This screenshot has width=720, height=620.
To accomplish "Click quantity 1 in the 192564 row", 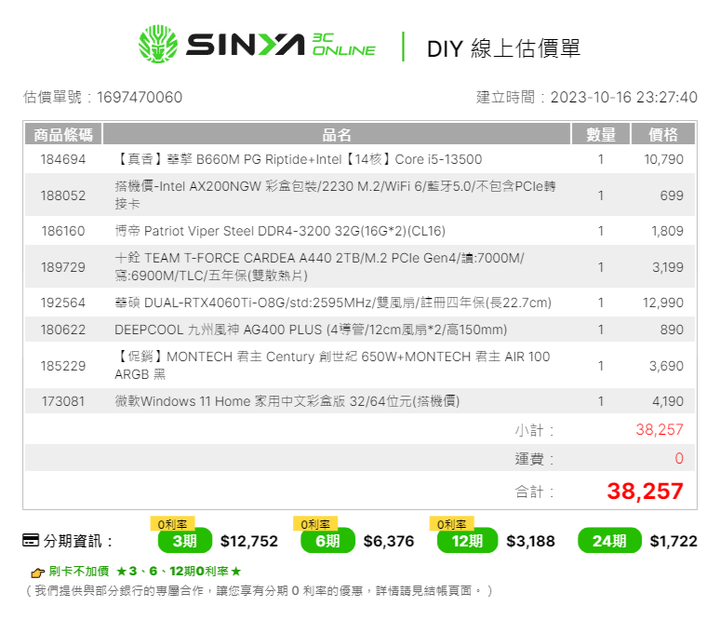I will click(601, 303).
